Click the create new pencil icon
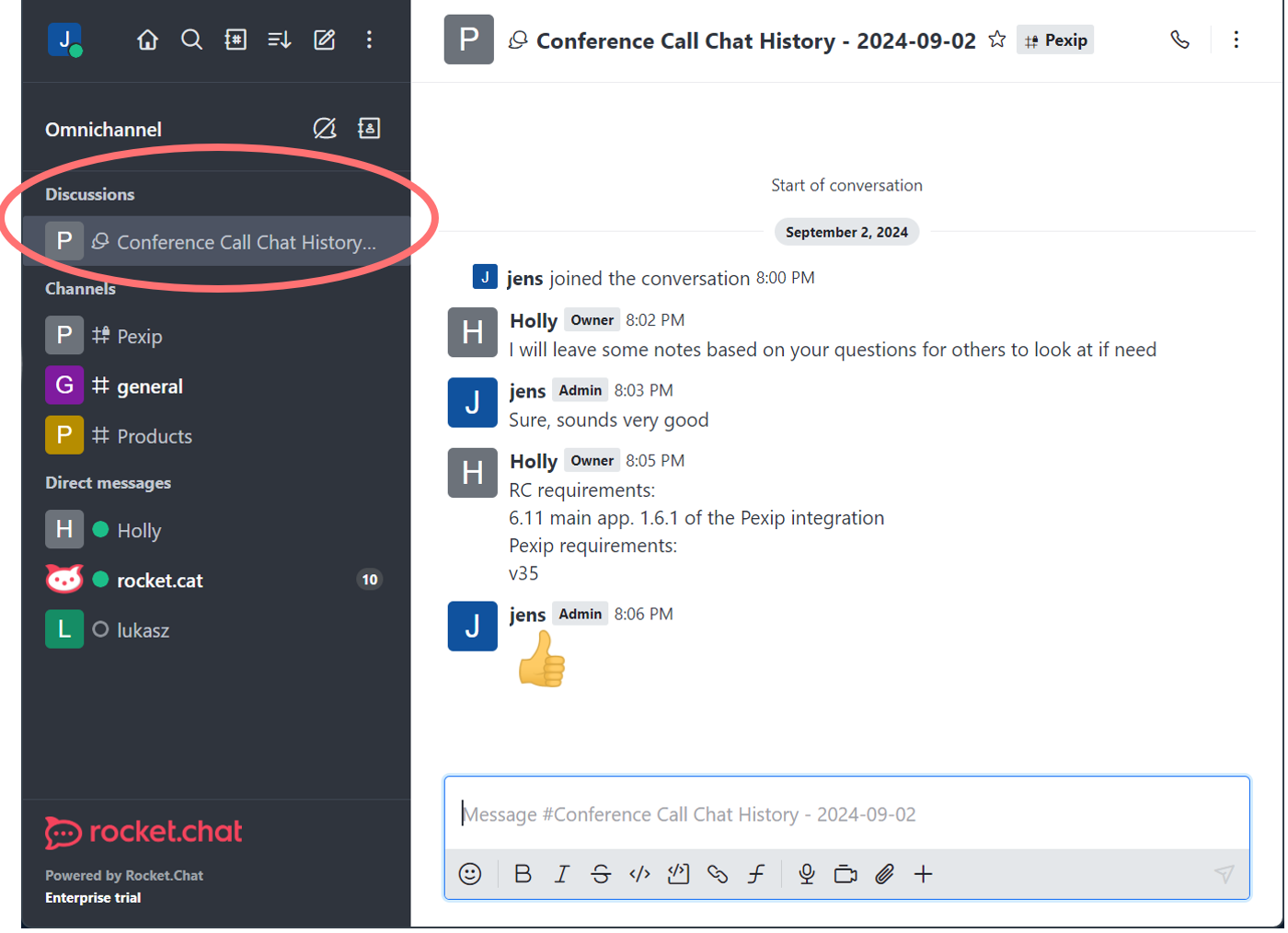This screenshot has height=933, width=1288. (325, 40)
